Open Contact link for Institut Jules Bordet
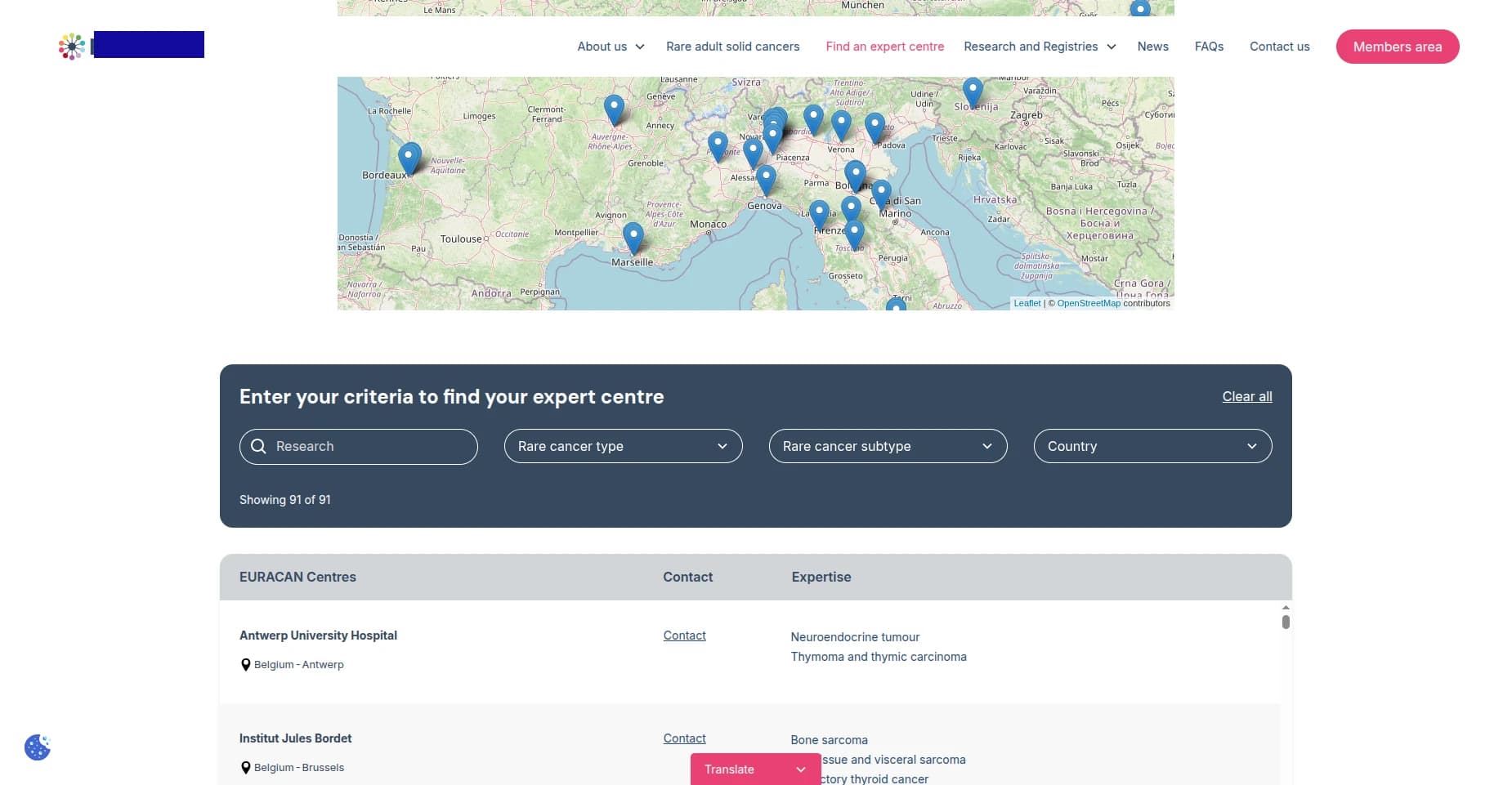 pos(685,738)
